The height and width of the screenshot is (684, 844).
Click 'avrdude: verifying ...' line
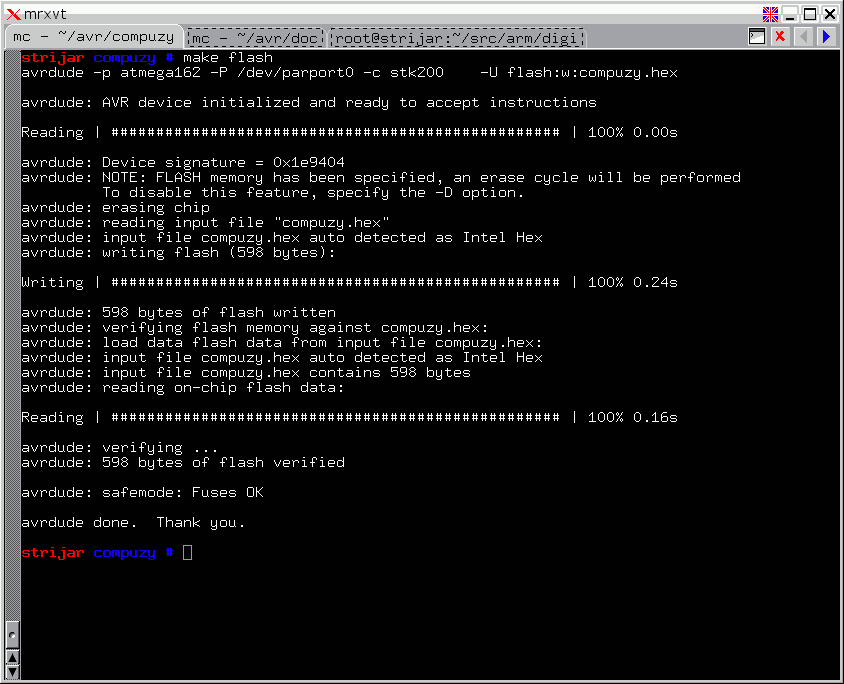click(119, 448)
